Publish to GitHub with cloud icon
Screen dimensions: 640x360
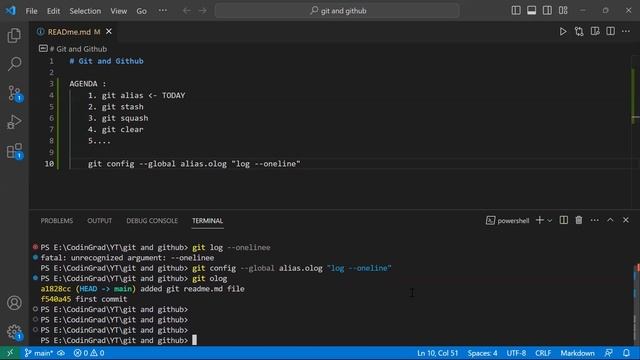[61, 353]
